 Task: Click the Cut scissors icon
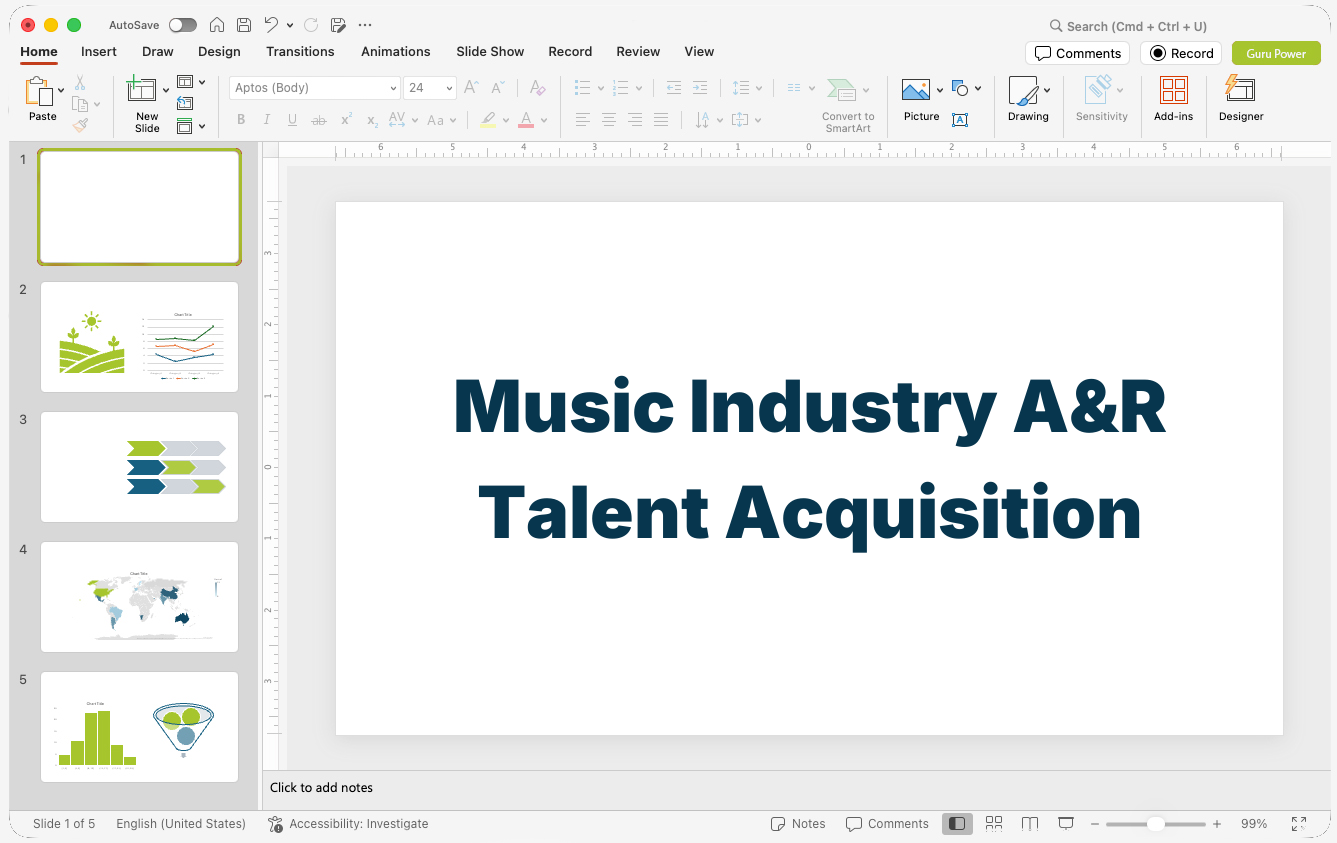[x=80, y=83]
